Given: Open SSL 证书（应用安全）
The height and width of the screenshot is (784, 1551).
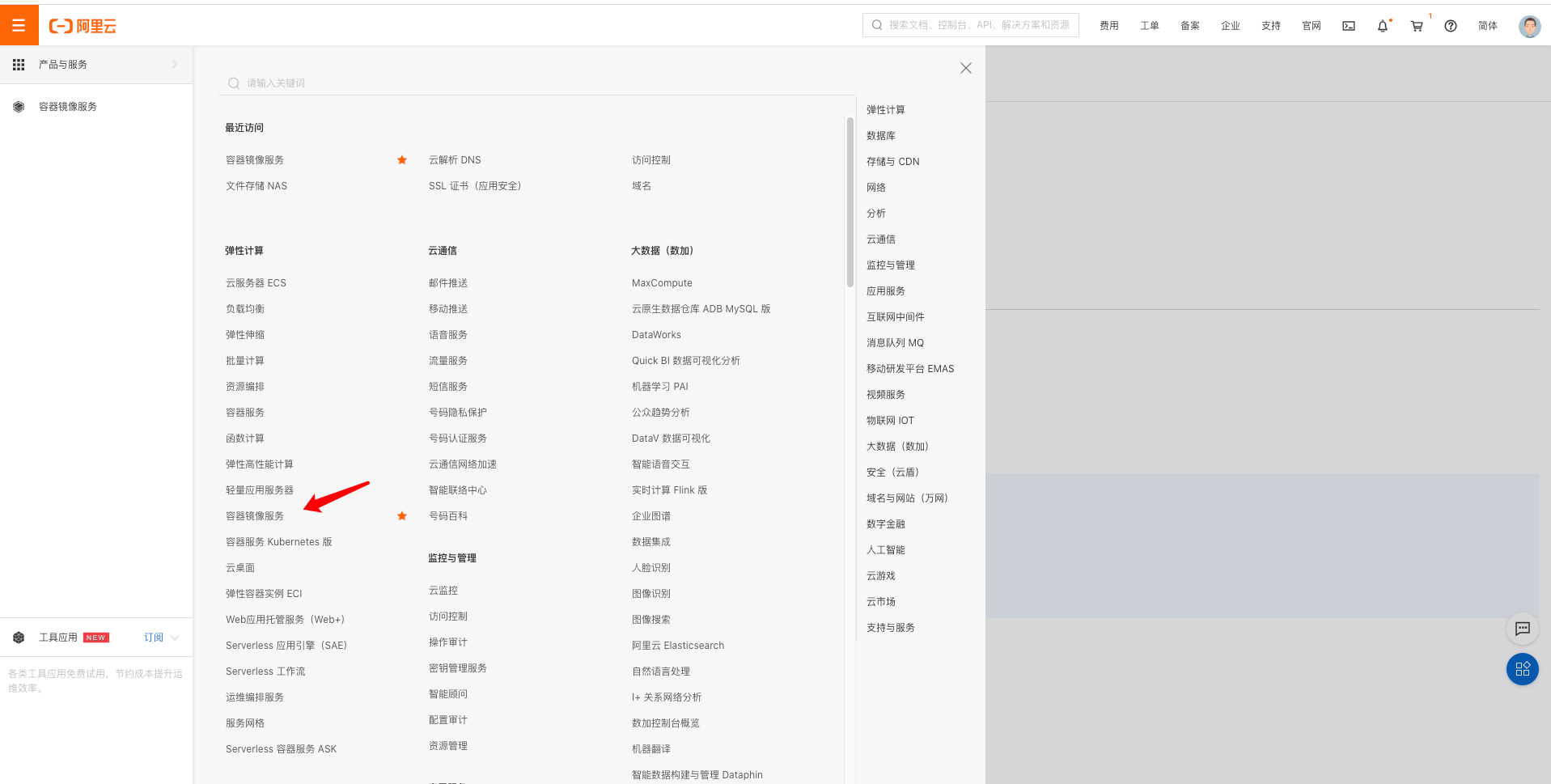Looking at the screenshot, I should click(x=475, y=186).
